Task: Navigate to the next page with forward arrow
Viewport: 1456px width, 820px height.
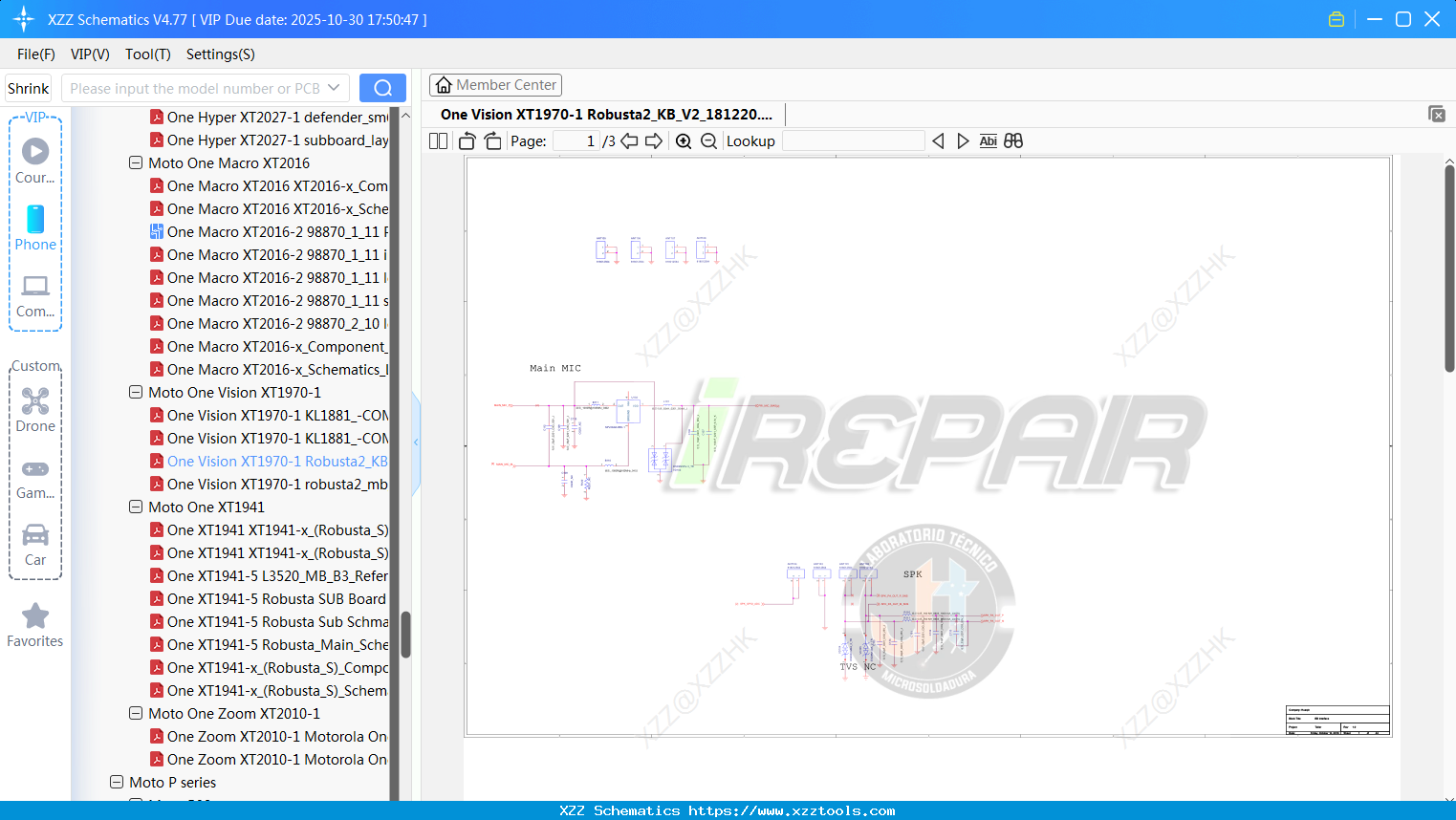Action: 654,140
